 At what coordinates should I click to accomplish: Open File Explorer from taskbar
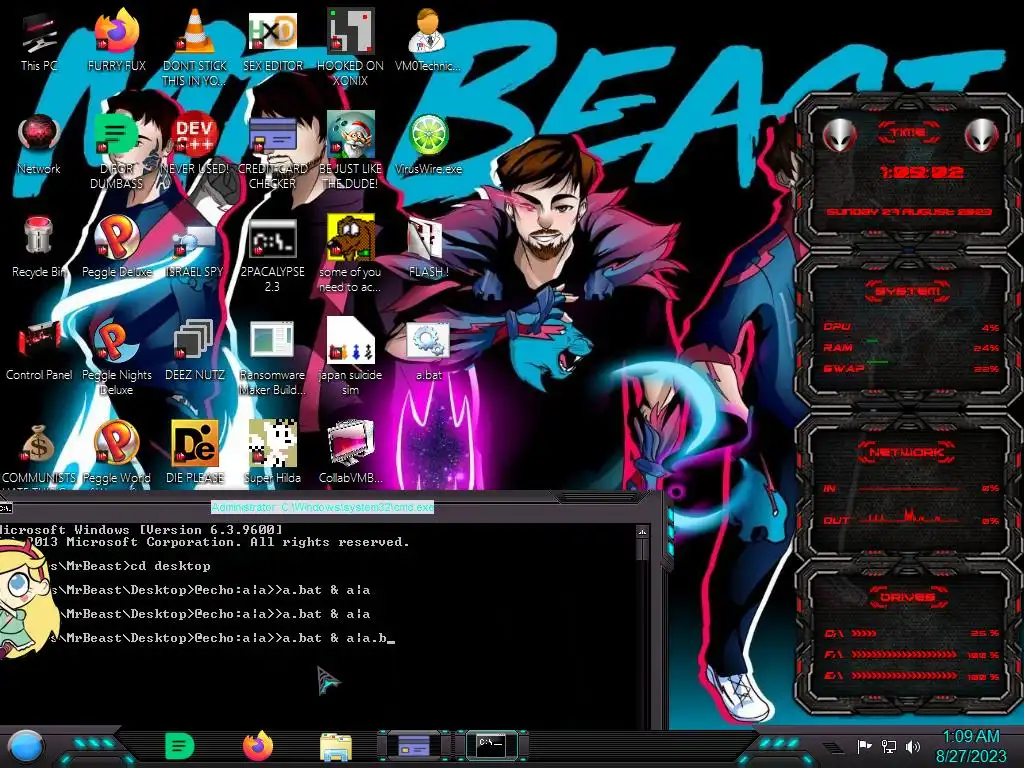pyautogui.click(x=336, y=746)
